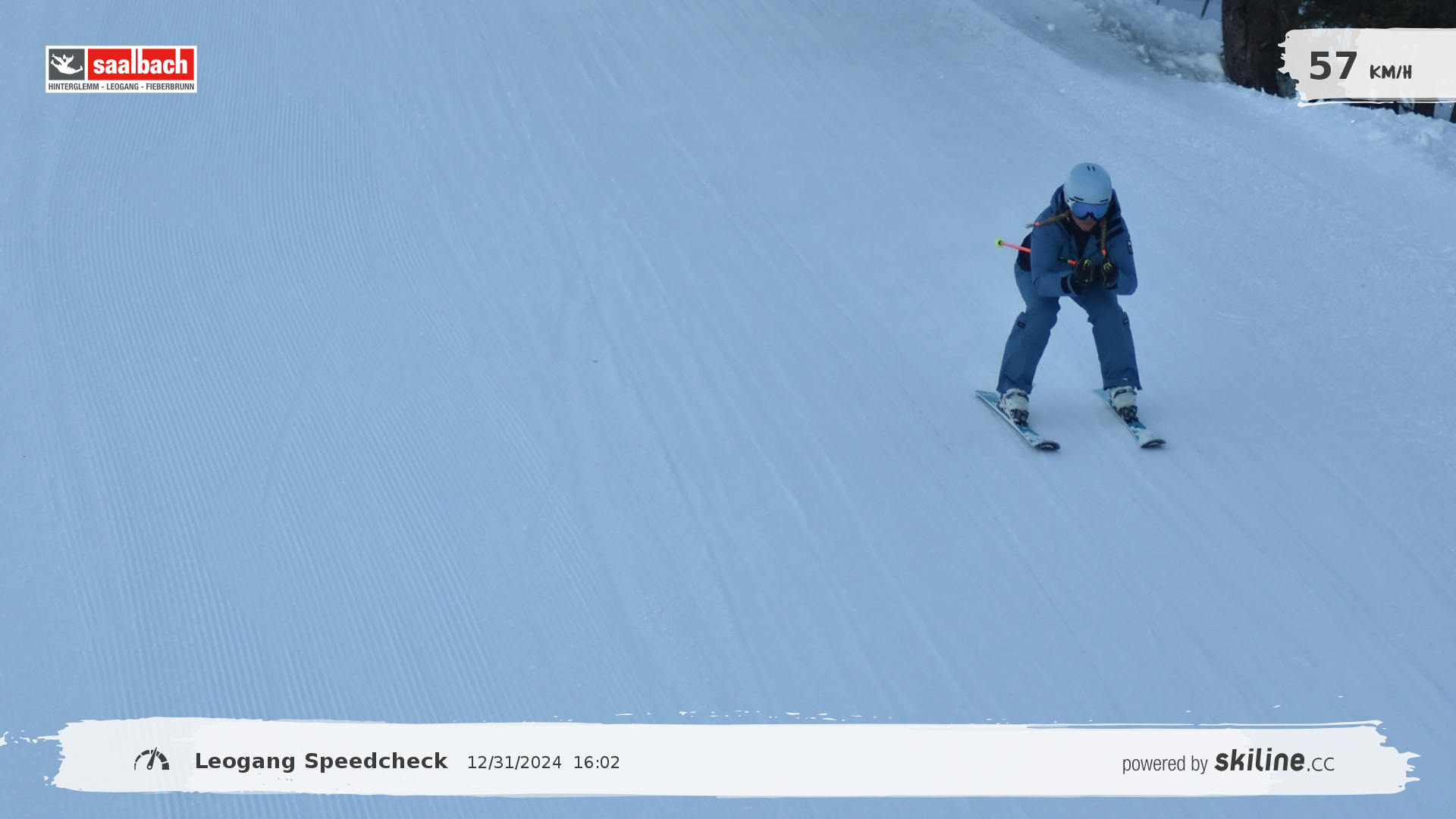Click the speedometer icon in banner
Viewport: 1456px width, 819px height.
[152, 760]
